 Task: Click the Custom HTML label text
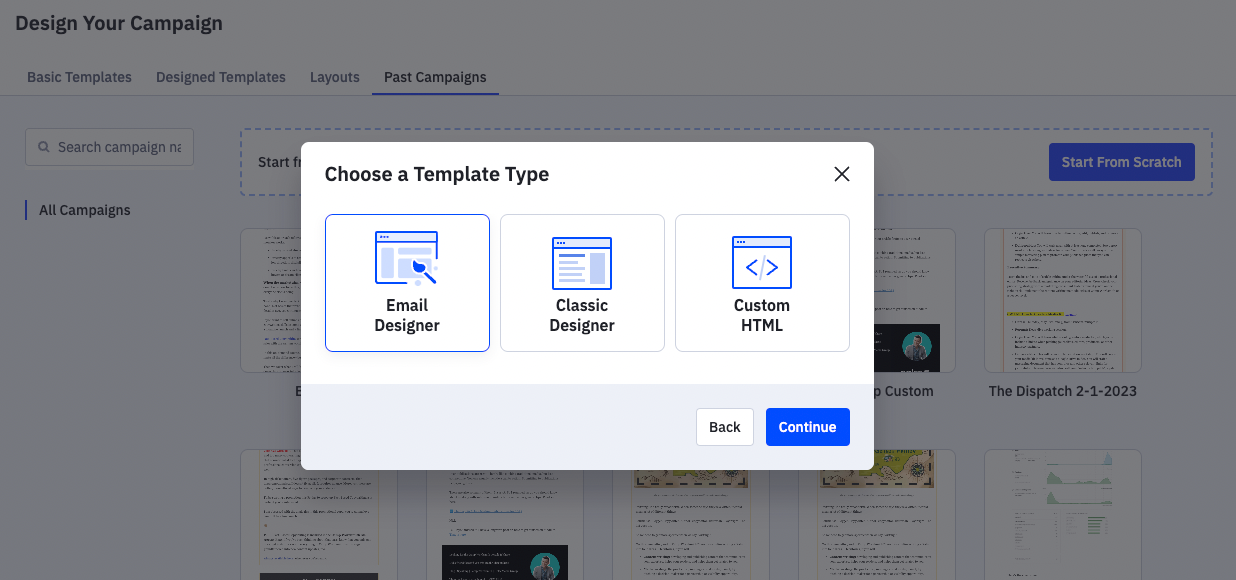click(762, 315)
